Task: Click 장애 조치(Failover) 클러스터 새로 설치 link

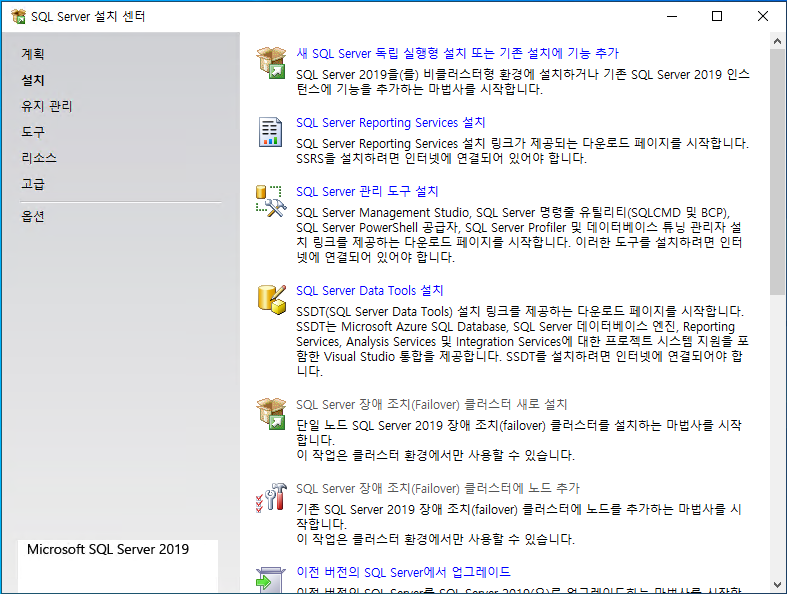Action: pos(432,404)
